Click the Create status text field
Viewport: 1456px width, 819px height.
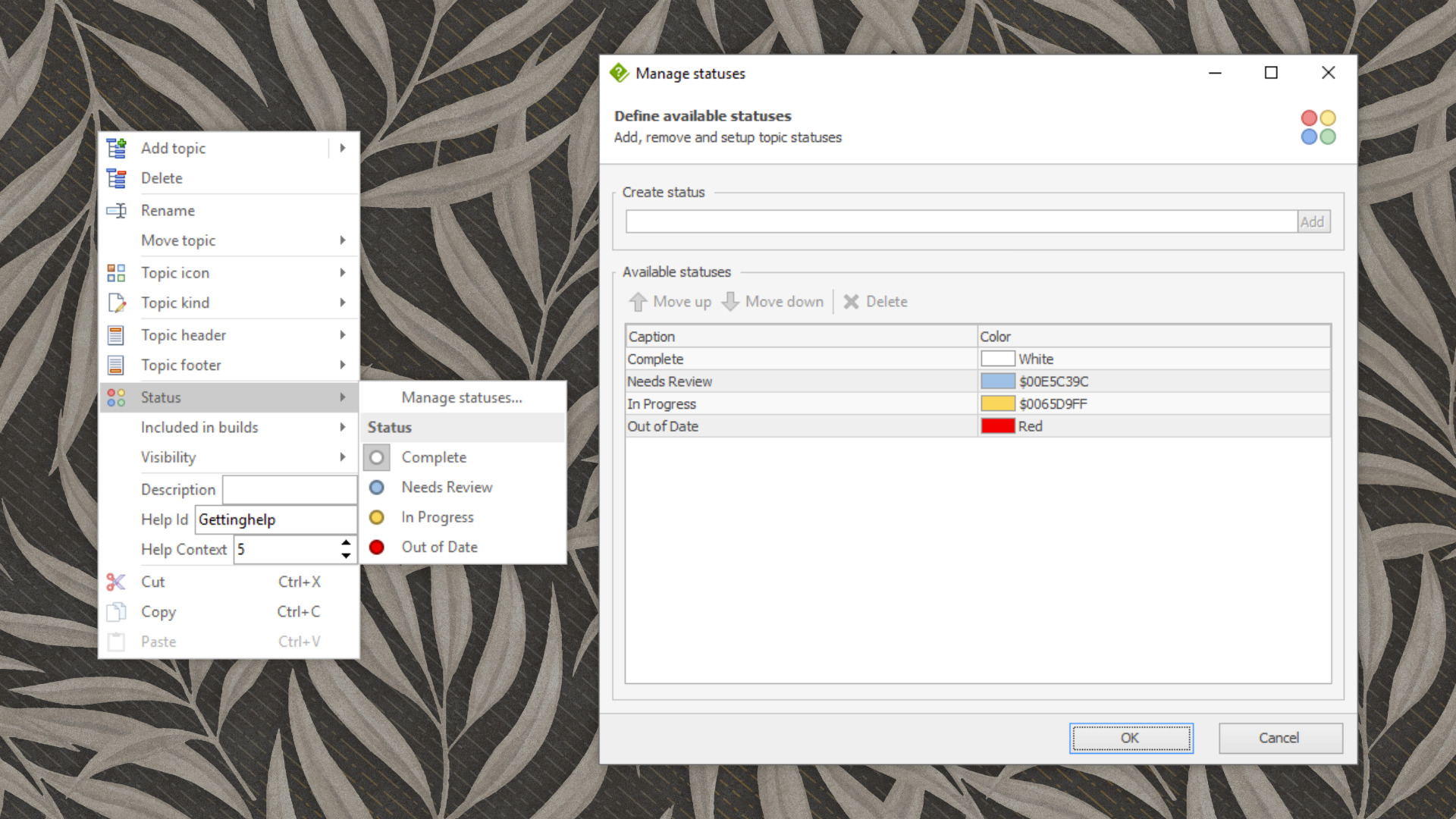(x=961, y=221)
